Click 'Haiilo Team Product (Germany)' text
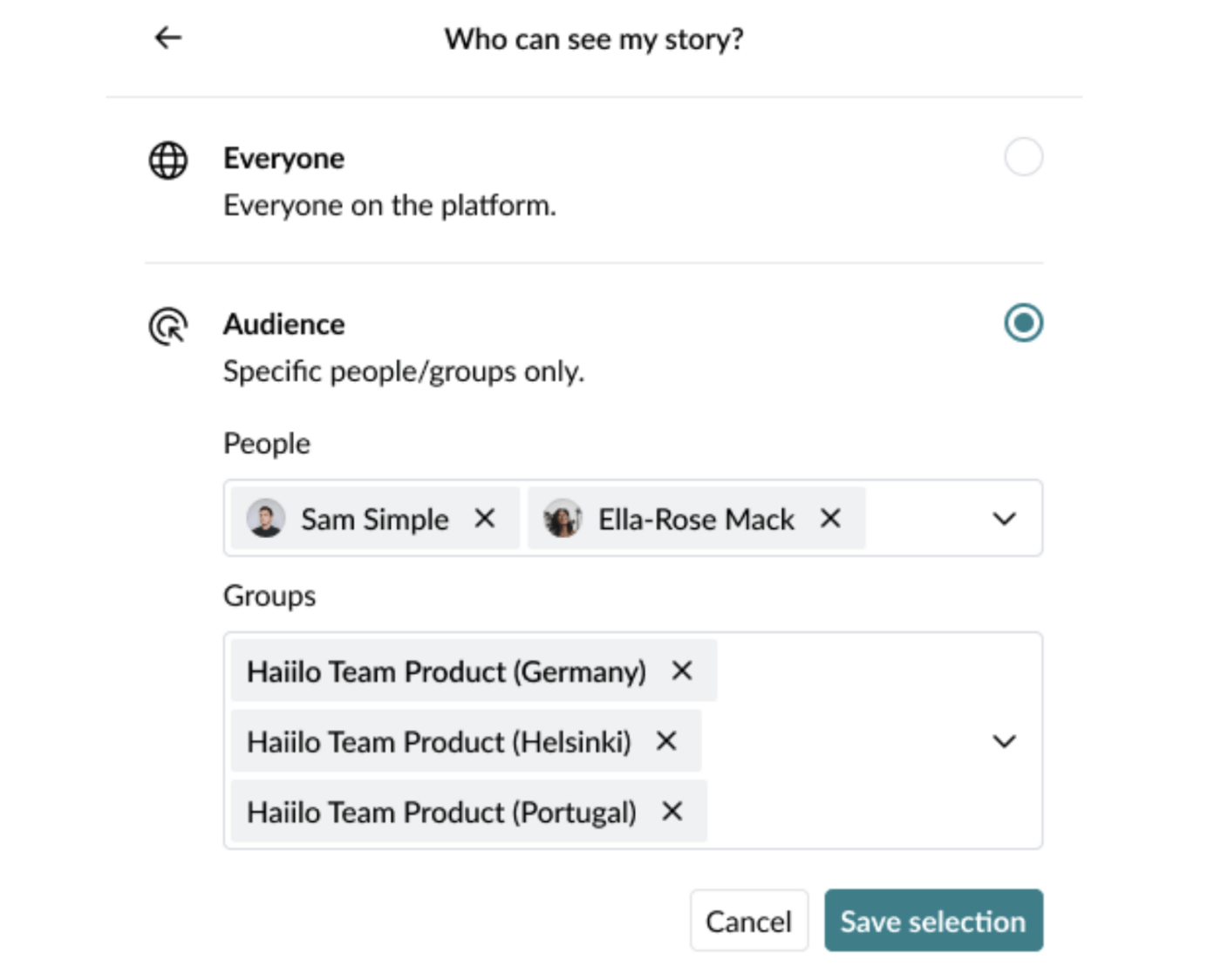Screen dimensions: 1221x980 click(447, 671)
